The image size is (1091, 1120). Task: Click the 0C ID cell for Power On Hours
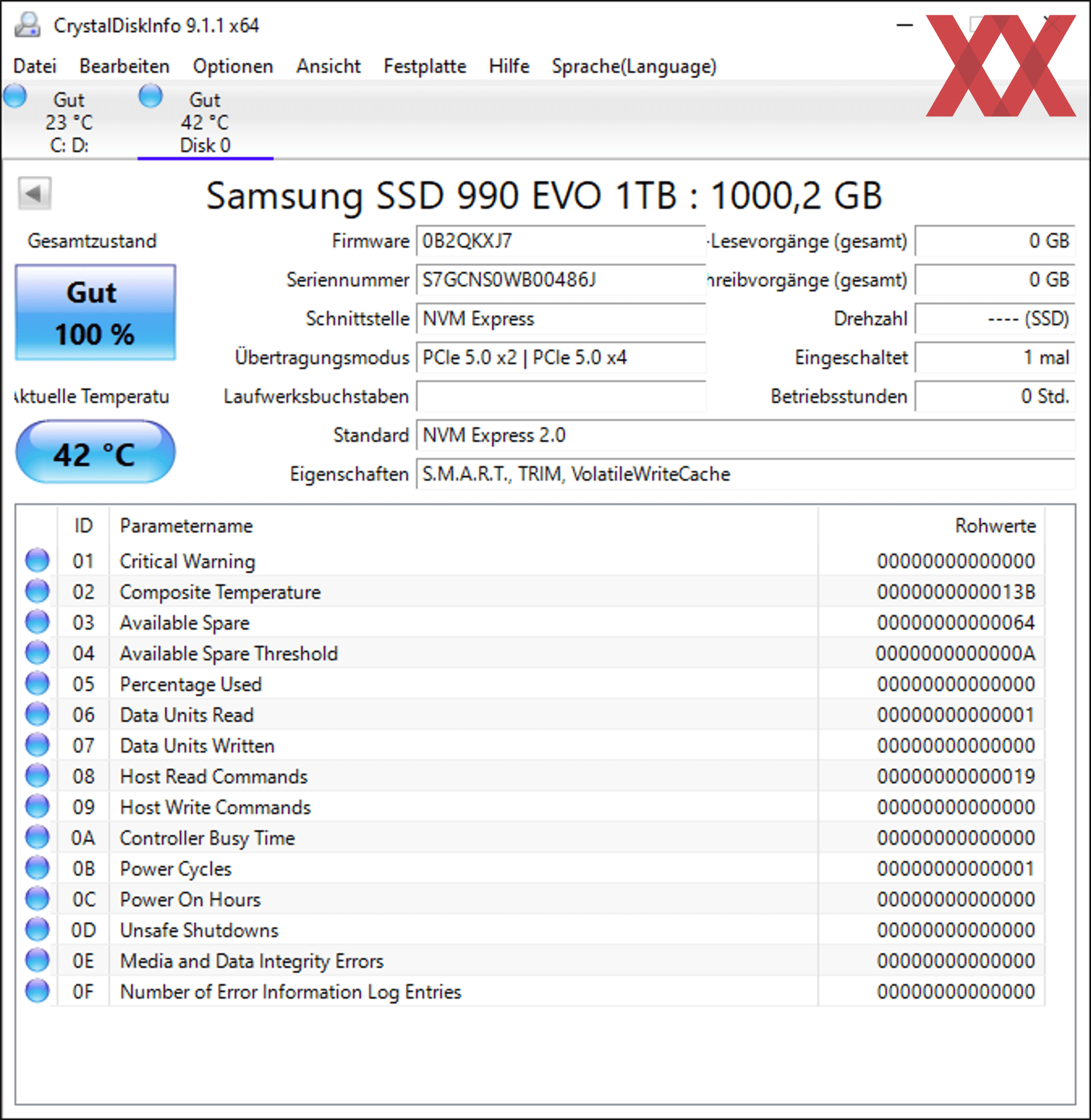pyautogui.click(x=84, y=900)
